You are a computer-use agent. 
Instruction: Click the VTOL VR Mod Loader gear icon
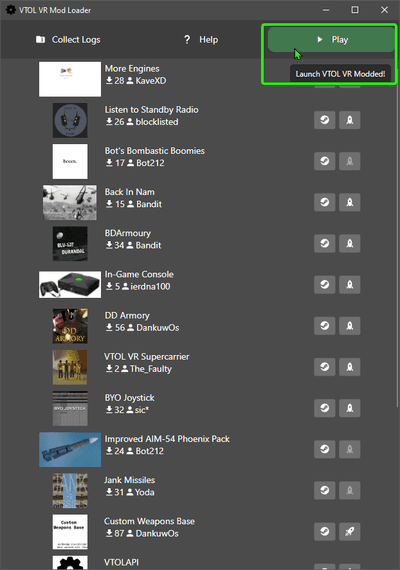tap(11, 10)
